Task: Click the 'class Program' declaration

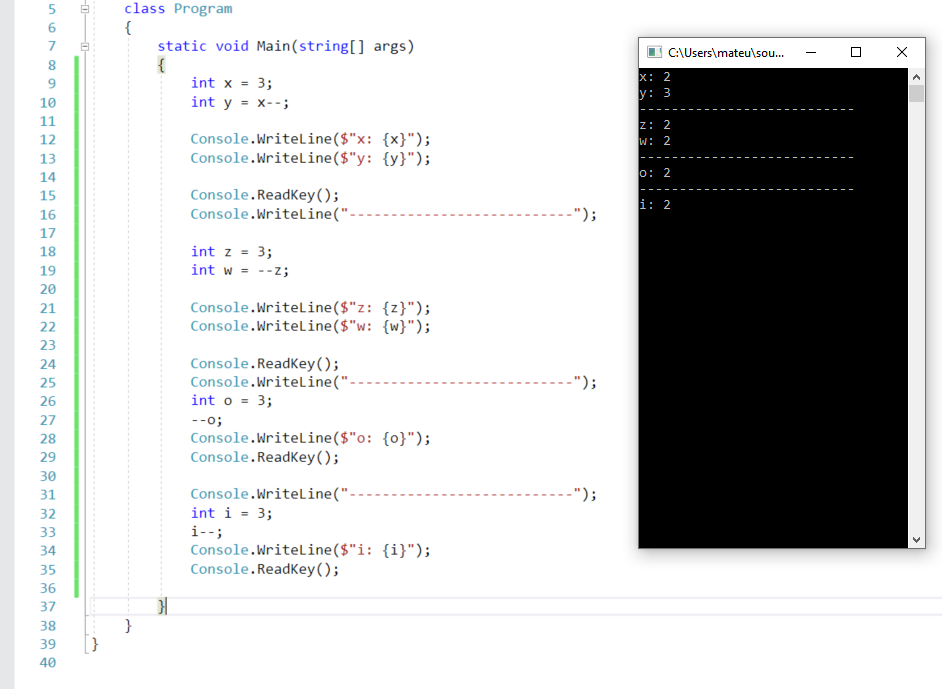Action: (x=178, y=9)
